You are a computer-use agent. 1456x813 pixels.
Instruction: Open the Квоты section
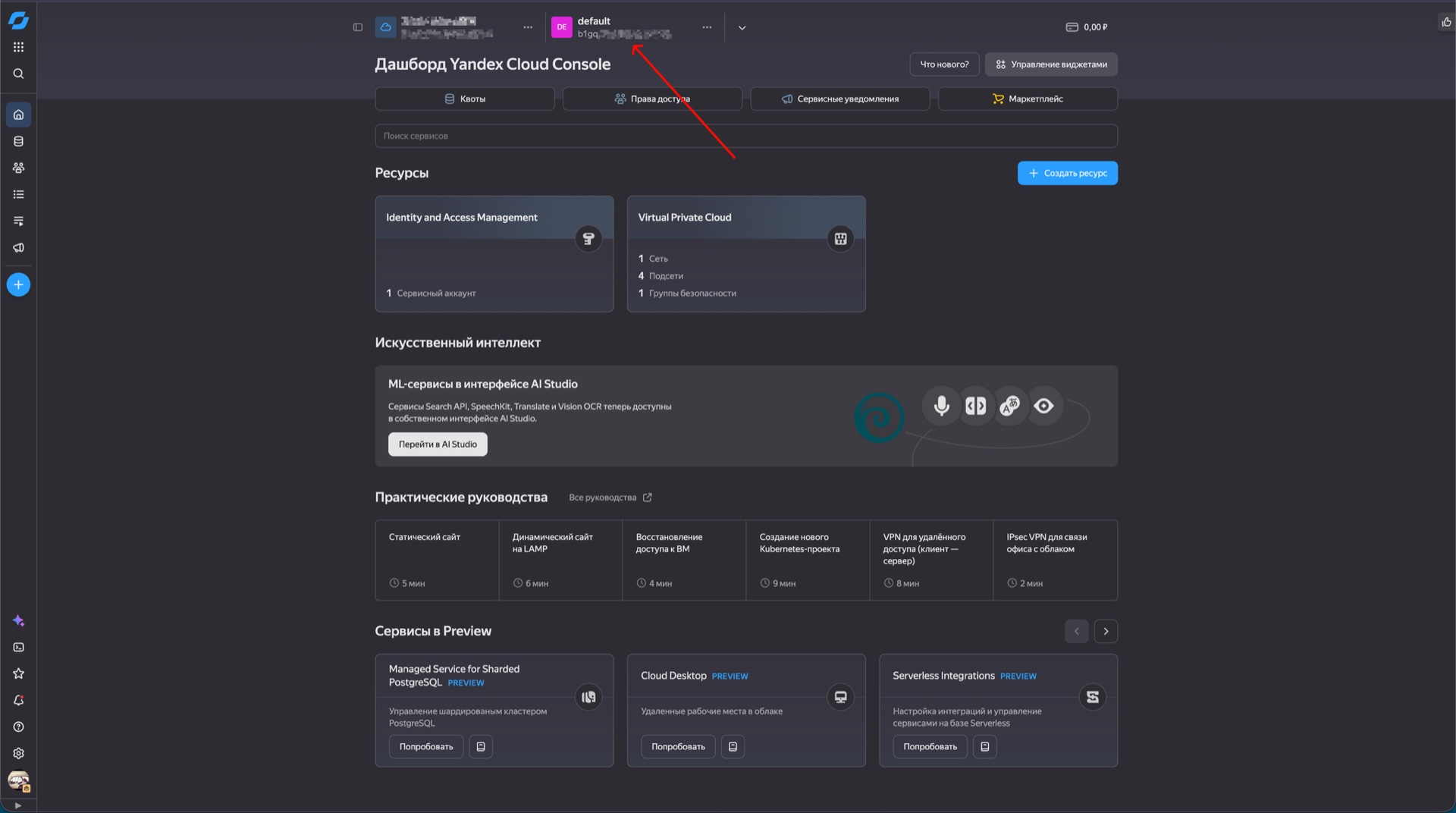[464, 99]
